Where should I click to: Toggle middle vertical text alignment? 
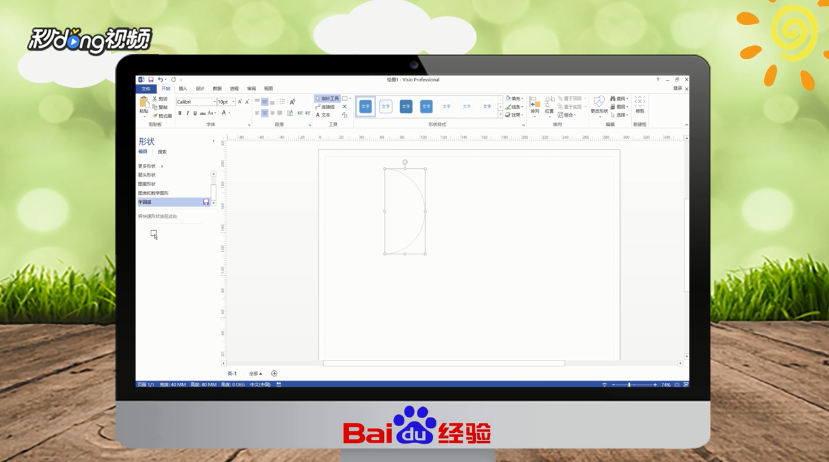265,102
